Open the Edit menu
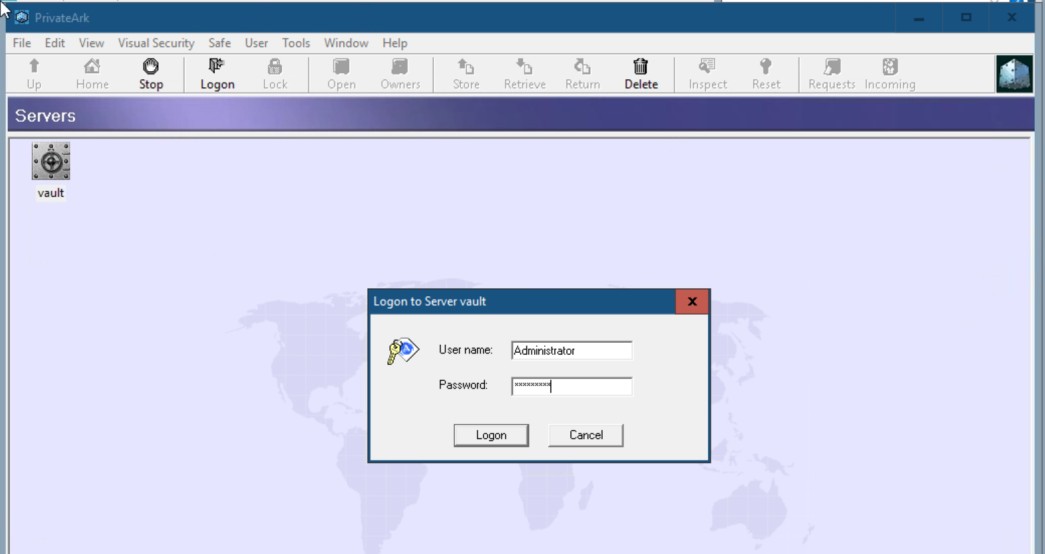Image resolution: width=1045 pixels, height=554 pixels. [55, 43]
